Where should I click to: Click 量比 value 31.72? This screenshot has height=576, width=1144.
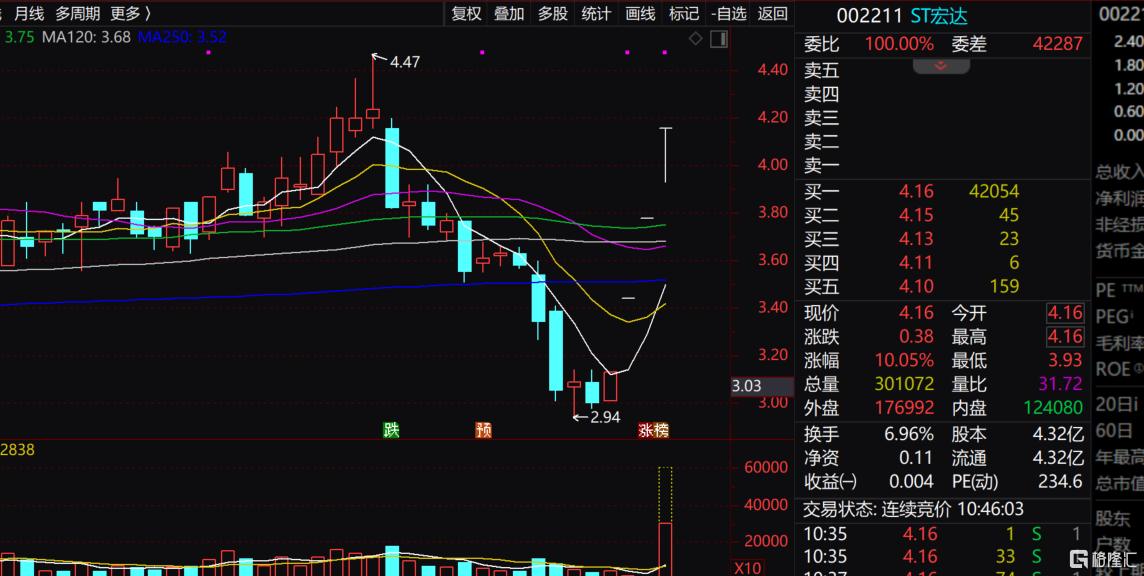tap(1061, 384)
